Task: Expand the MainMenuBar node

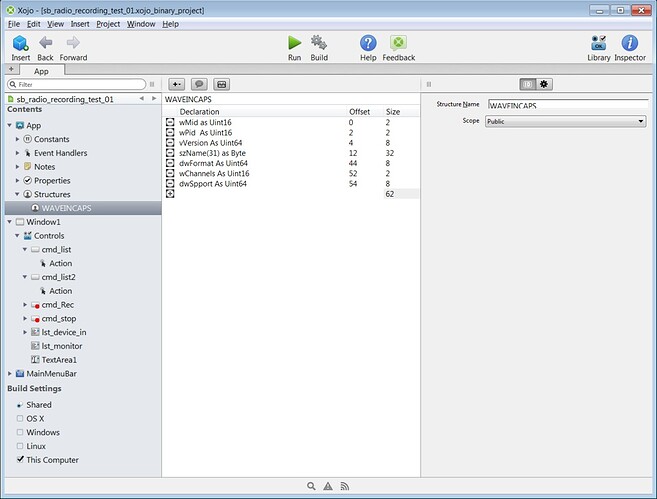Action: click(9, 373)
